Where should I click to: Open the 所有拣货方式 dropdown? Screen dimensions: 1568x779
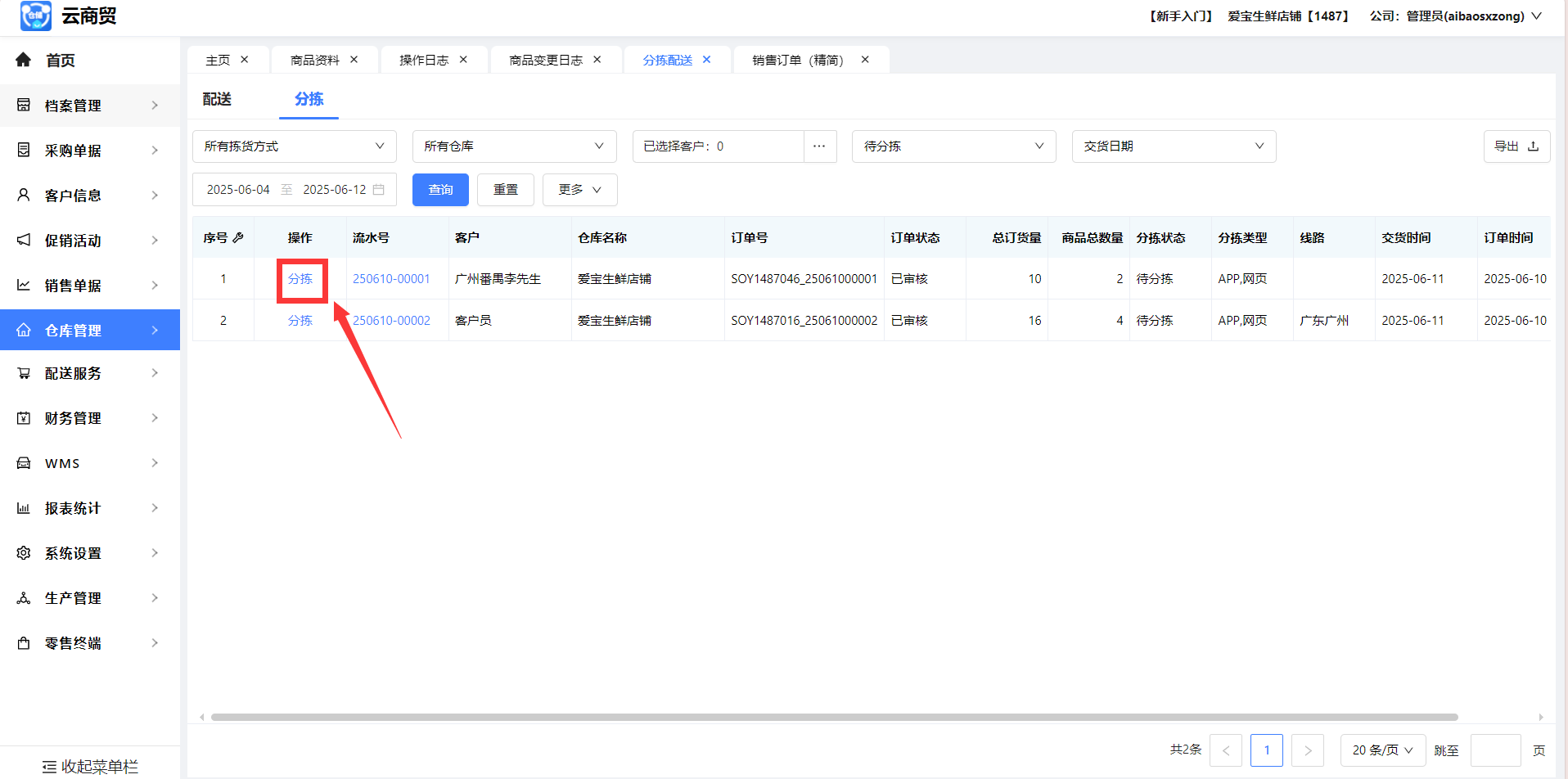(294, 146)
